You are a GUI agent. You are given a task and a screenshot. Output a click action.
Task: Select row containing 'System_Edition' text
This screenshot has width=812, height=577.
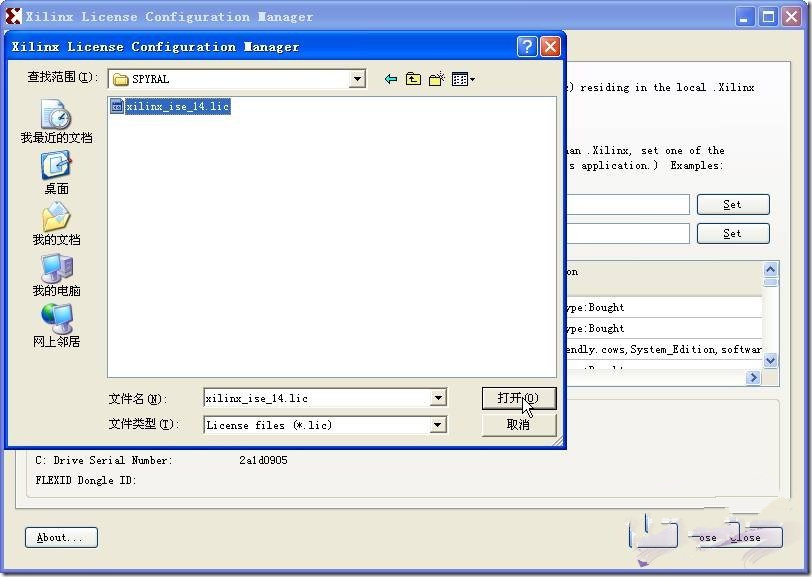click(663, 350)
